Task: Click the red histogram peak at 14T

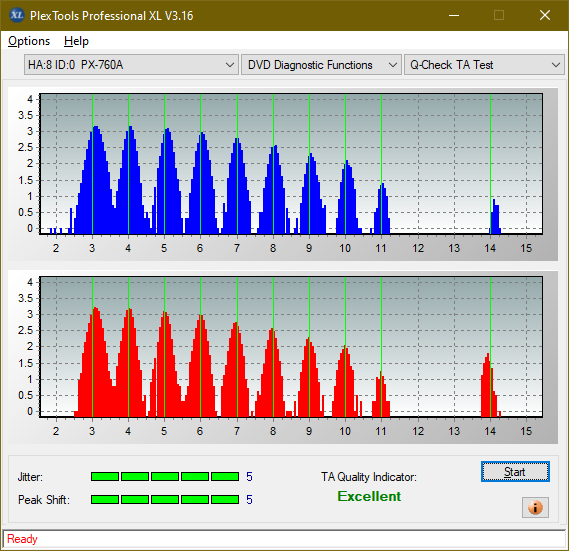Action: (x=489, y=385)
